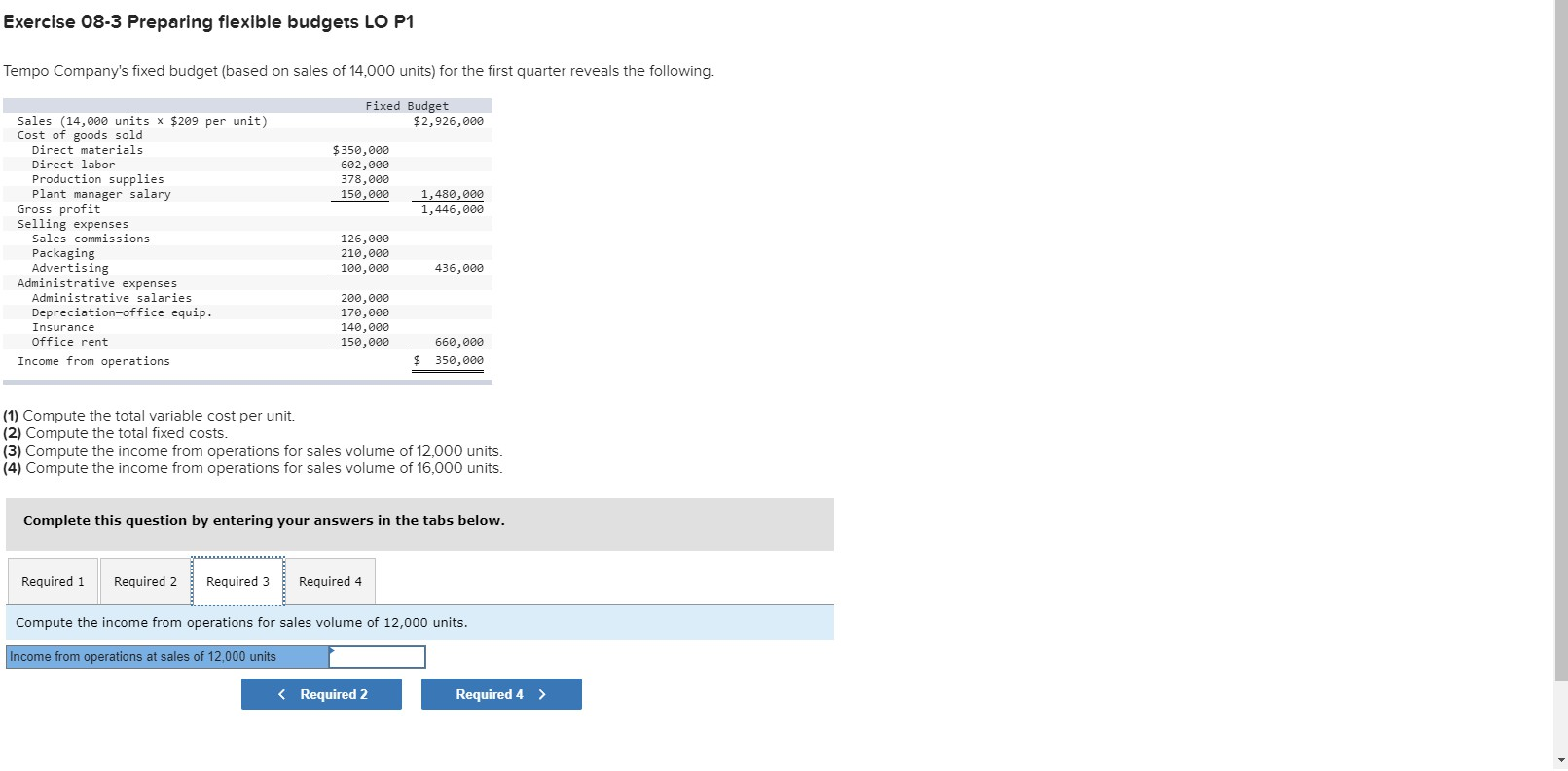Click the insurance amount '140,000'
Viewport: 1568px width, 771px height.
point(365,327)
